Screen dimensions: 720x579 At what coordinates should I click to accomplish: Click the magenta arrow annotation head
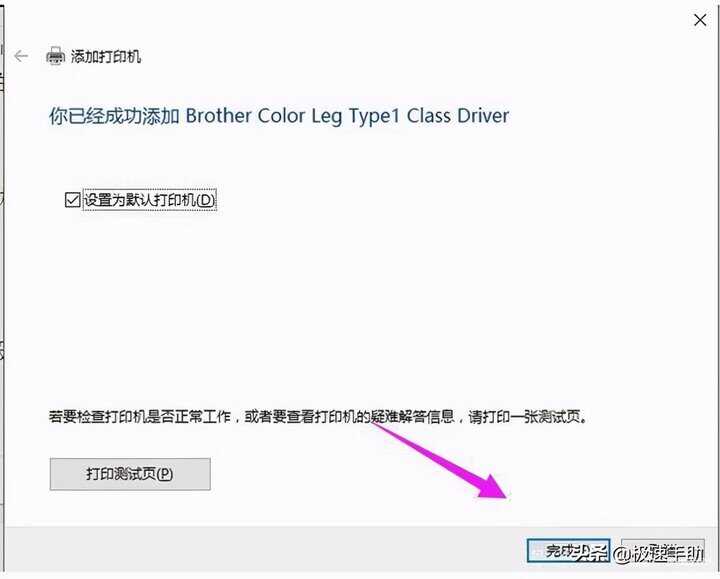(x=494, y=488)
